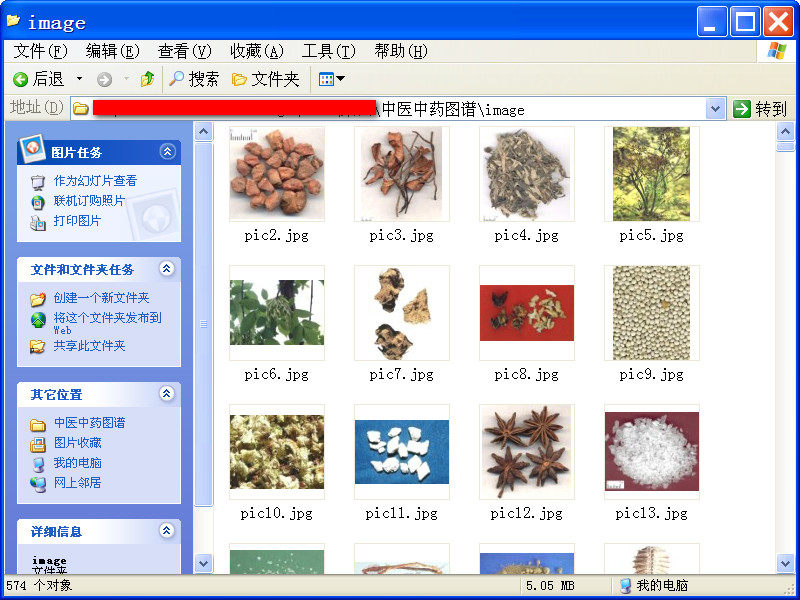Click 打印图片 link
The width and height of the screenshot is (800, 600).
click(x=78, y=220)
